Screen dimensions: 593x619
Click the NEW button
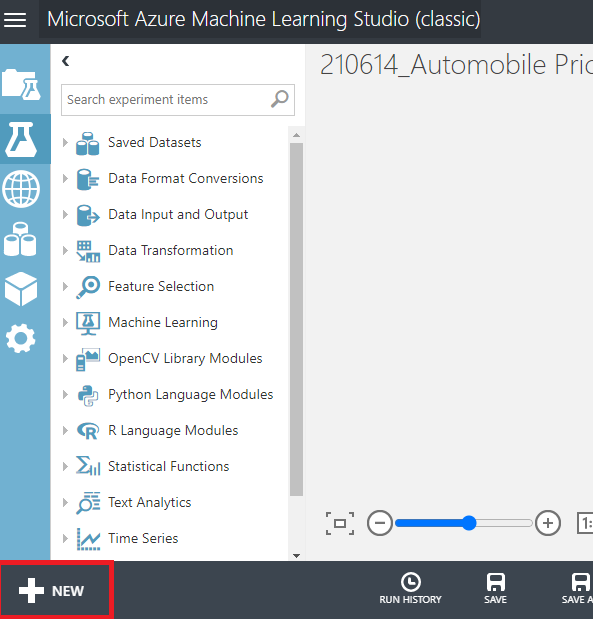56,591
